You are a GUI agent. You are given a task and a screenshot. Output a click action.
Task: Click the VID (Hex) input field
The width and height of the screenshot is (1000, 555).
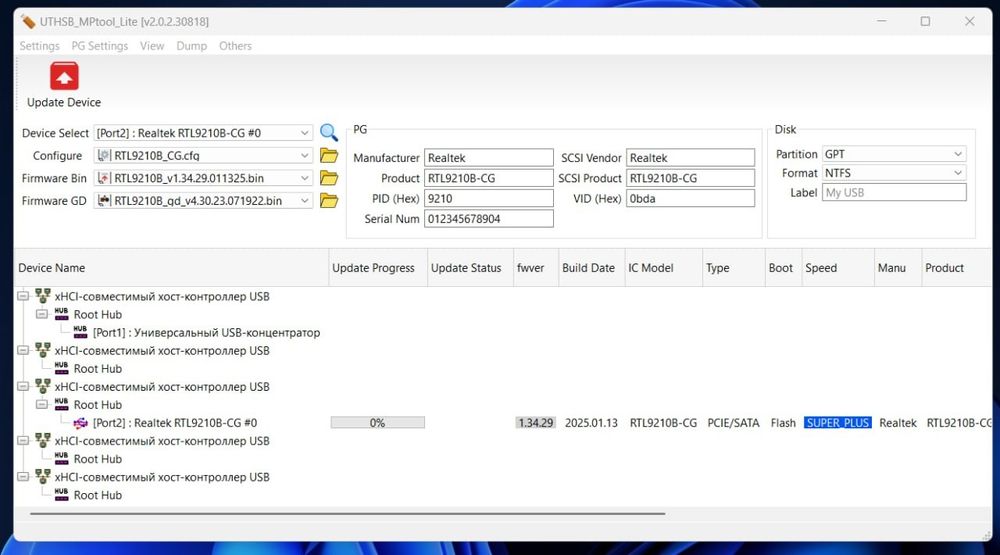tap(690, 198)
